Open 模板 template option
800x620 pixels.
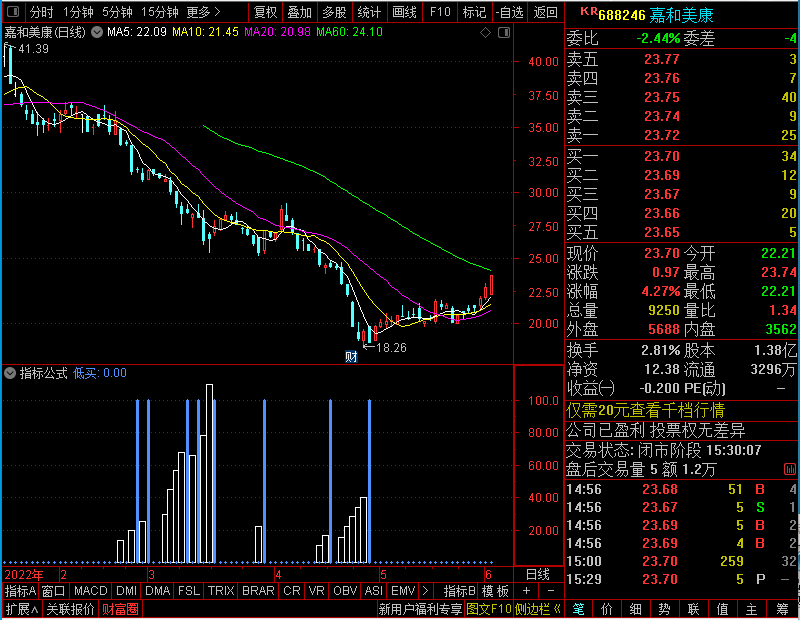coord(495,591)
